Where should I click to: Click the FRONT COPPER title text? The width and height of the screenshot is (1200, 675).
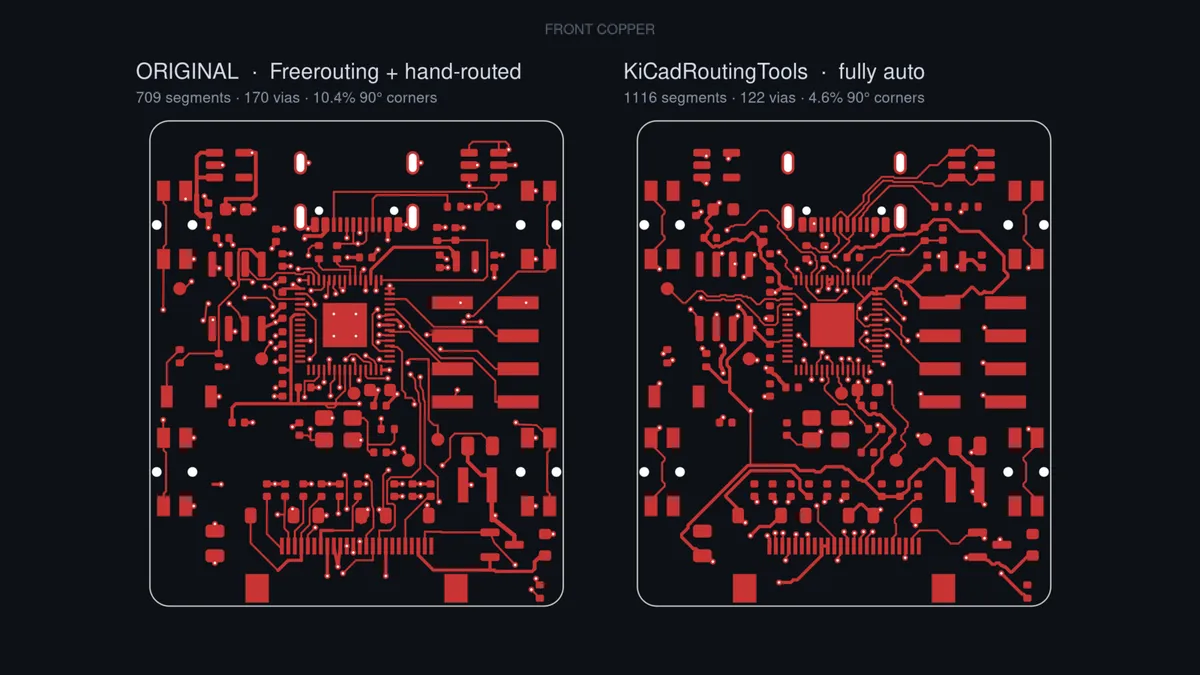[x=600, y=30]
